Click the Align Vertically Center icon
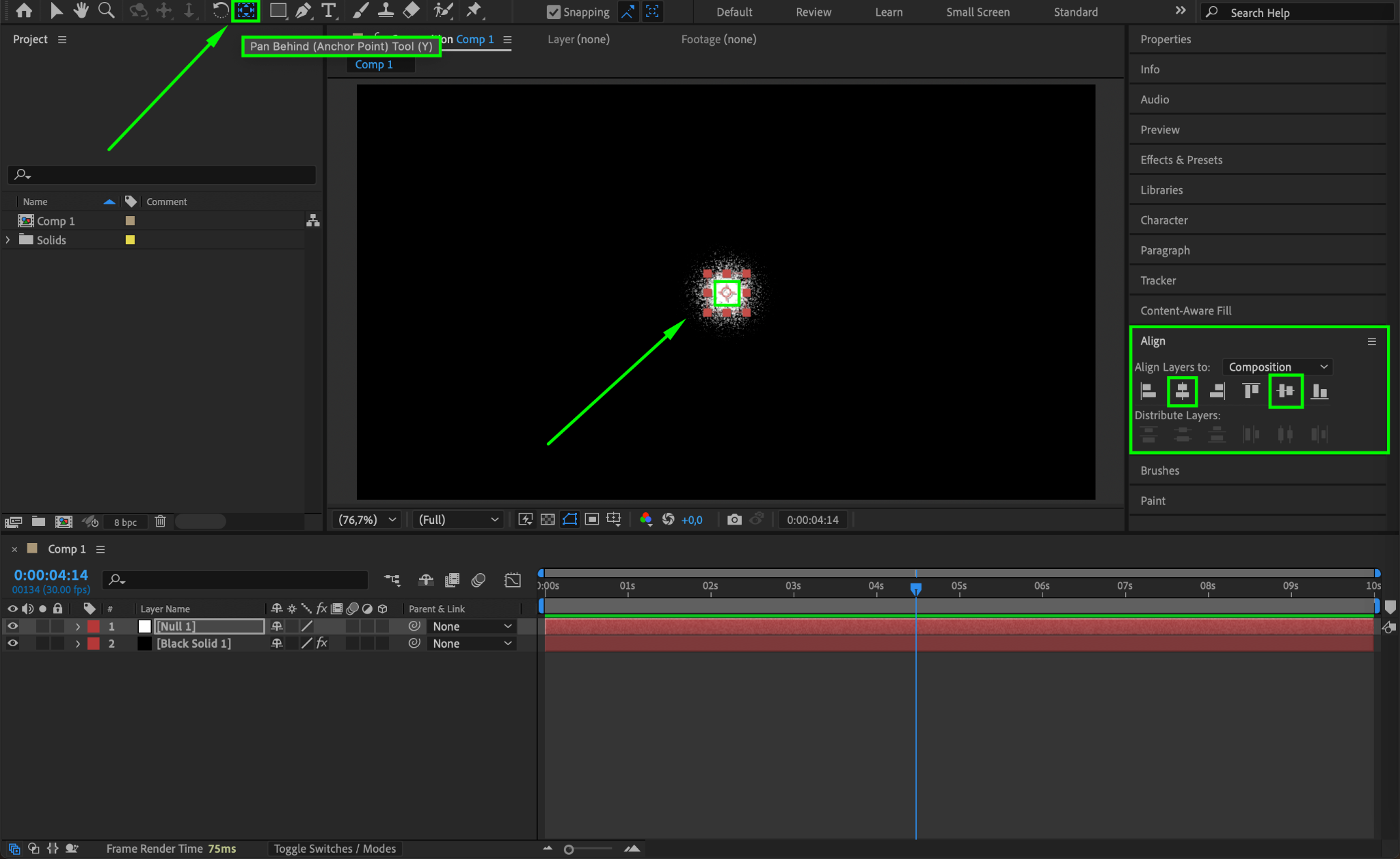The height and width of the screenshot is (859, 1400). pos(1285,391)
